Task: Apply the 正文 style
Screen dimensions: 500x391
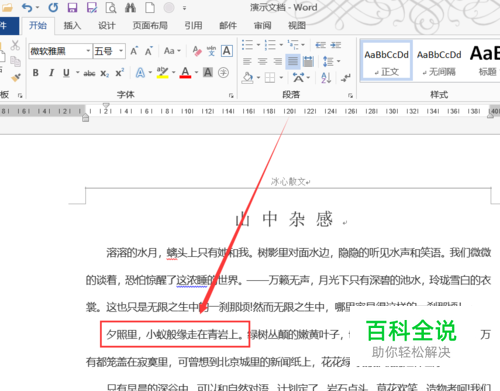Action: (x=387, y=61)
